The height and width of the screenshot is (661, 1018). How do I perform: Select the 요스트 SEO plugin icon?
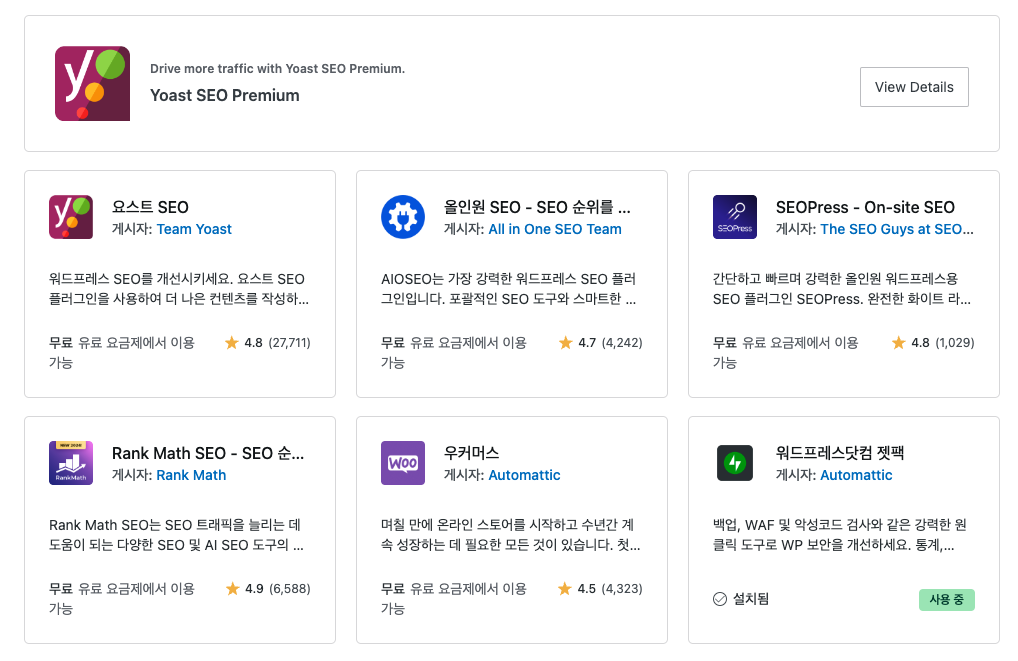coord(71,216)
